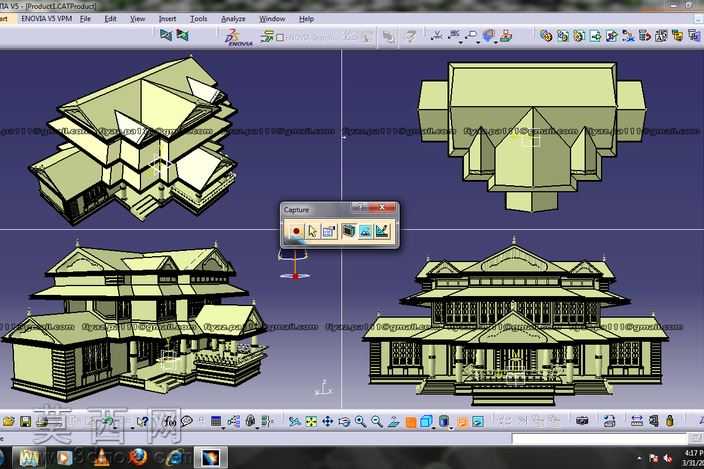The width and height of the screenshot is (704, 469).
Task: Enable vector mode in Capture dialog
Action: (x=382, y=231)
